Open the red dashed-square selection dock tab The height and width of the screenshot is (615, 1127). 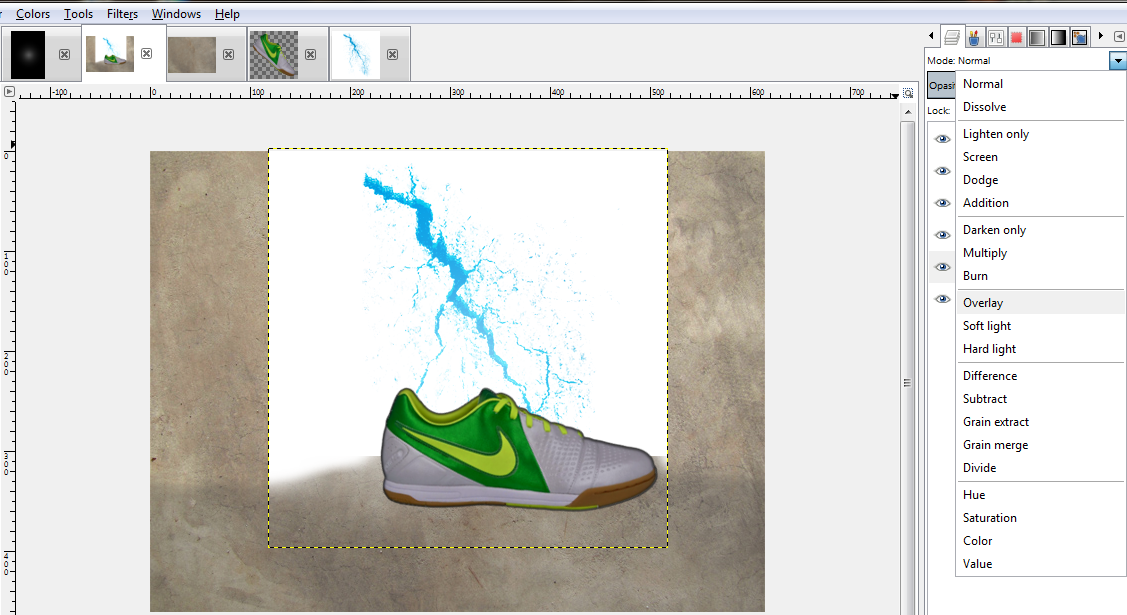pyautogui.click(x=1016, y=37)
